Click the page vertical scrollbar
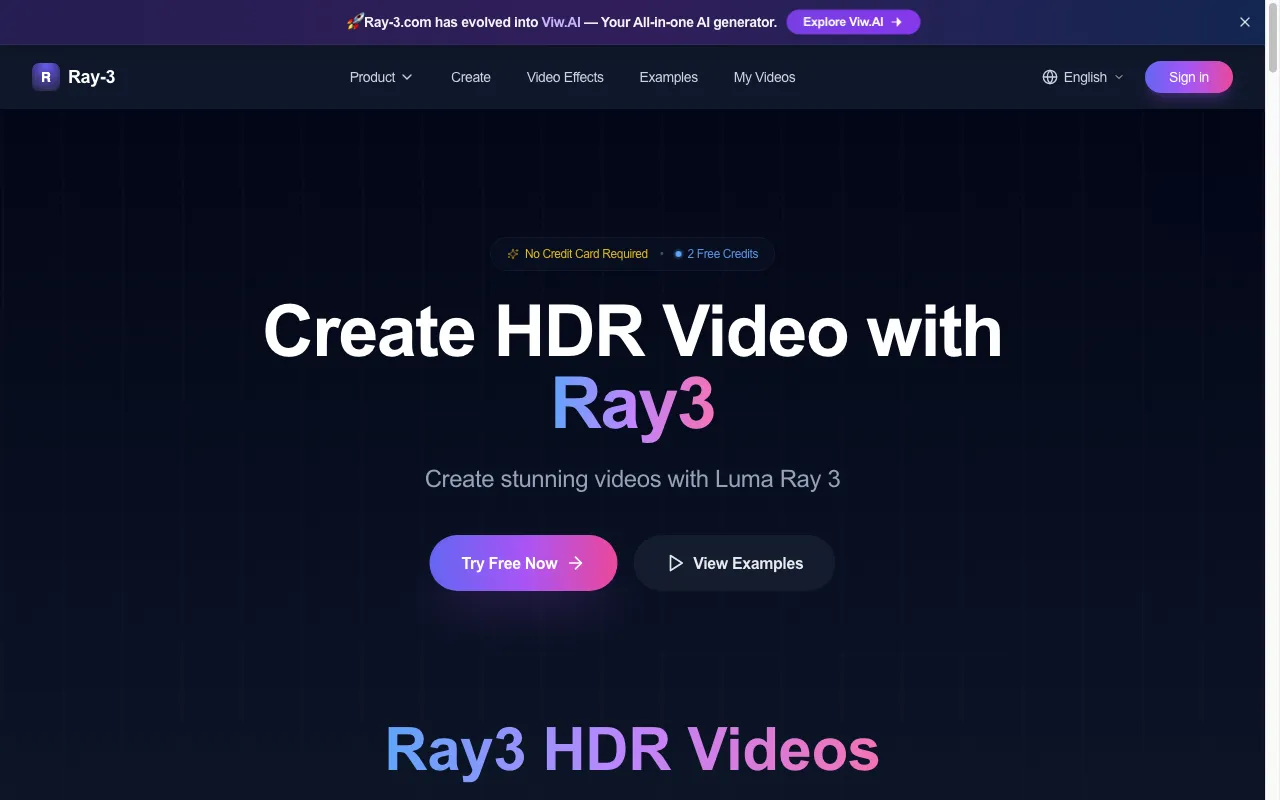This screenshot has height=800, width=1280. [x=1273, y=40]
